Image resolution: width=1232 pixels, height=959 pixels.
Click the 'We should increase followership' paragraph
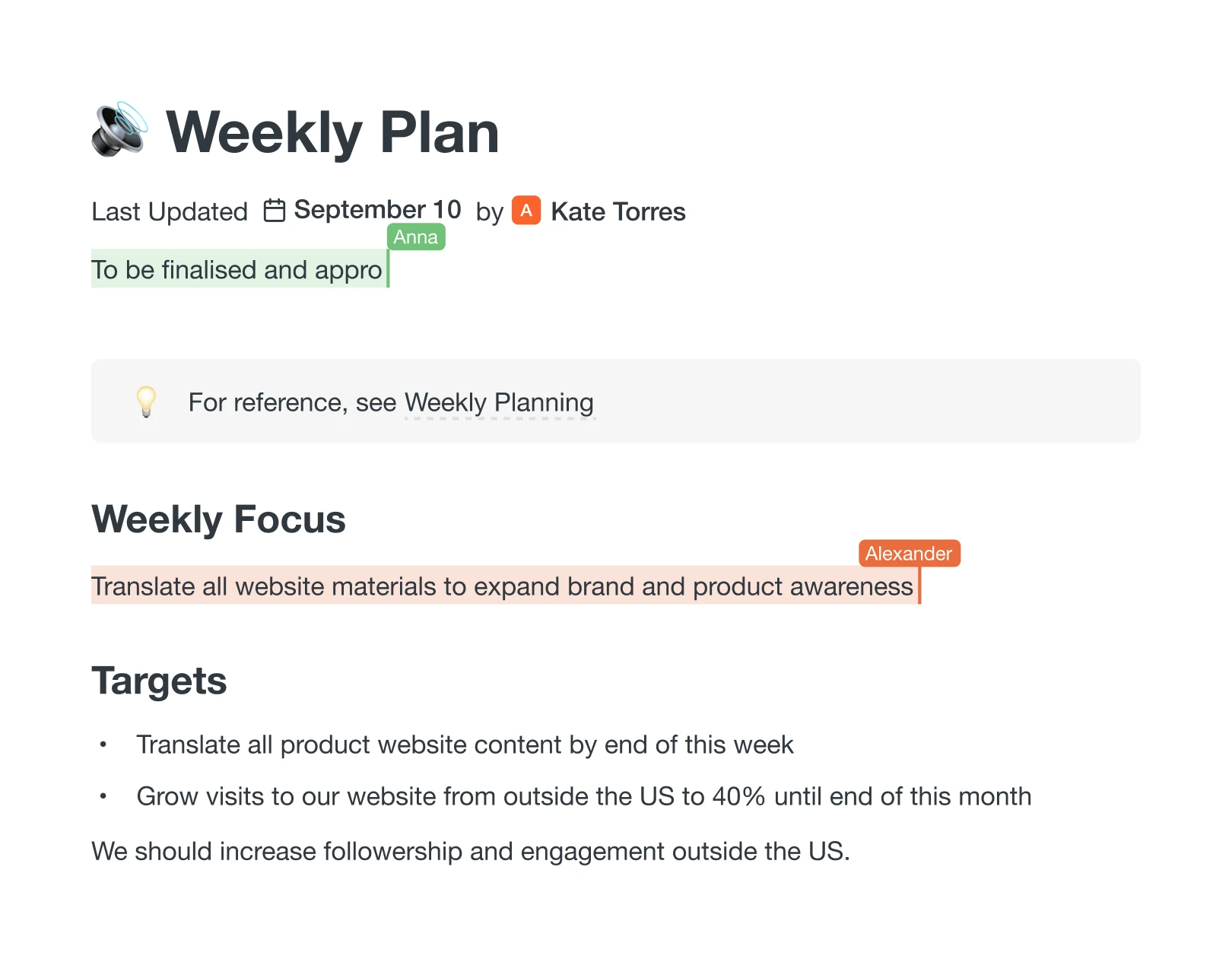click(x=470, y=851)
